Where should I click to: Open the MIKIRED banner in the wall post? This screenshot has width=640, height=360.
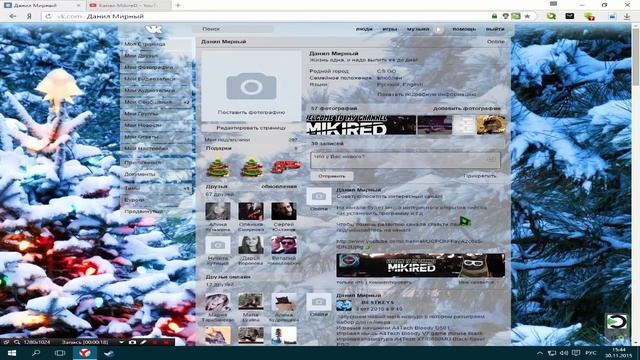point(420,265)
